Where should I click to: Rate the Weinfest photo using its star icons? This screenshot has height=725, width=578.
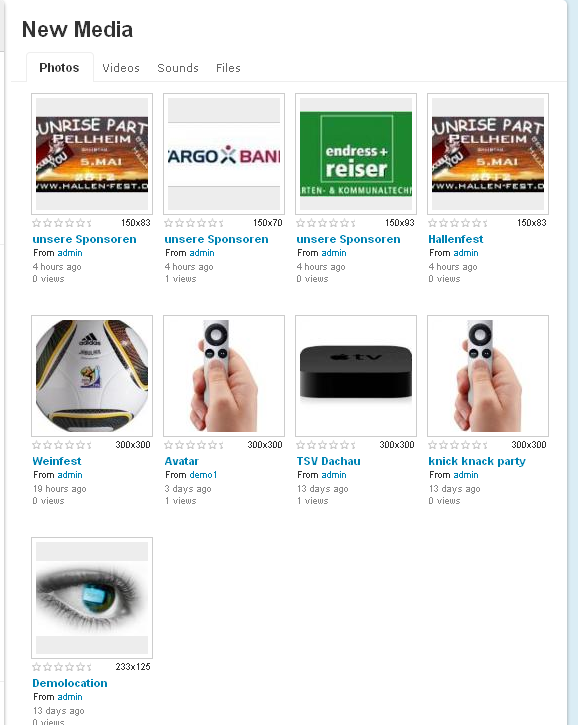click(61, 445)
